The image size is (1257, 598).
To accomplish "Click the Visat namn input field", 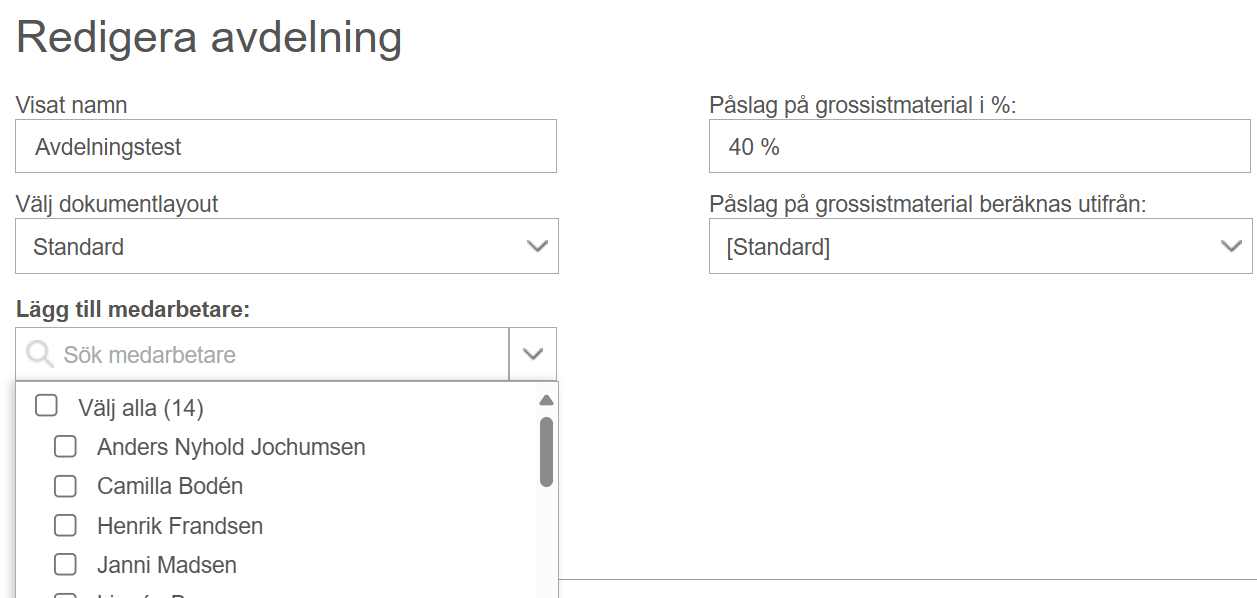I will [x=286, y=146].
